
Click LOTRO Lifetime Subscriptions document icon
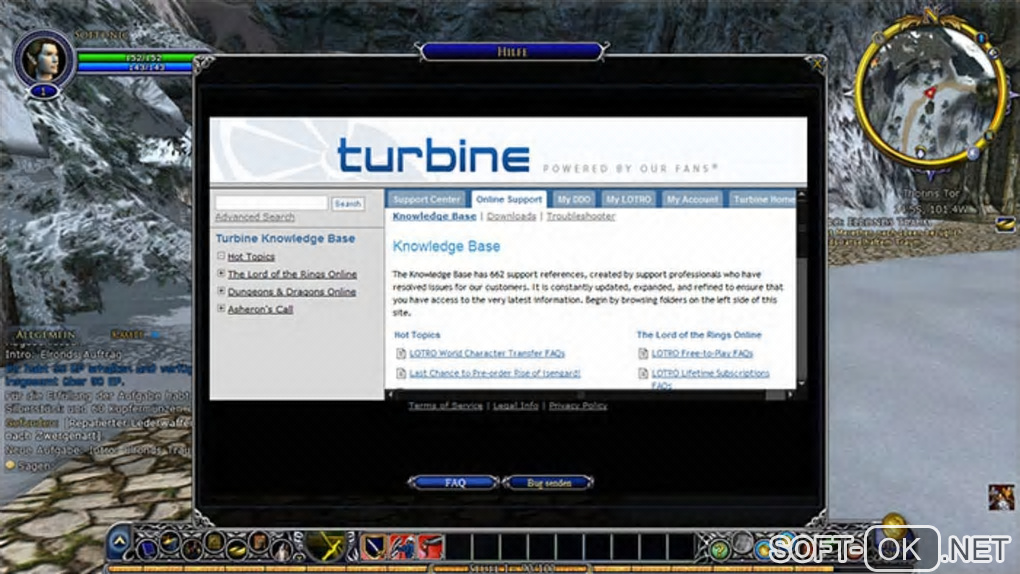[x=643, y=374]
